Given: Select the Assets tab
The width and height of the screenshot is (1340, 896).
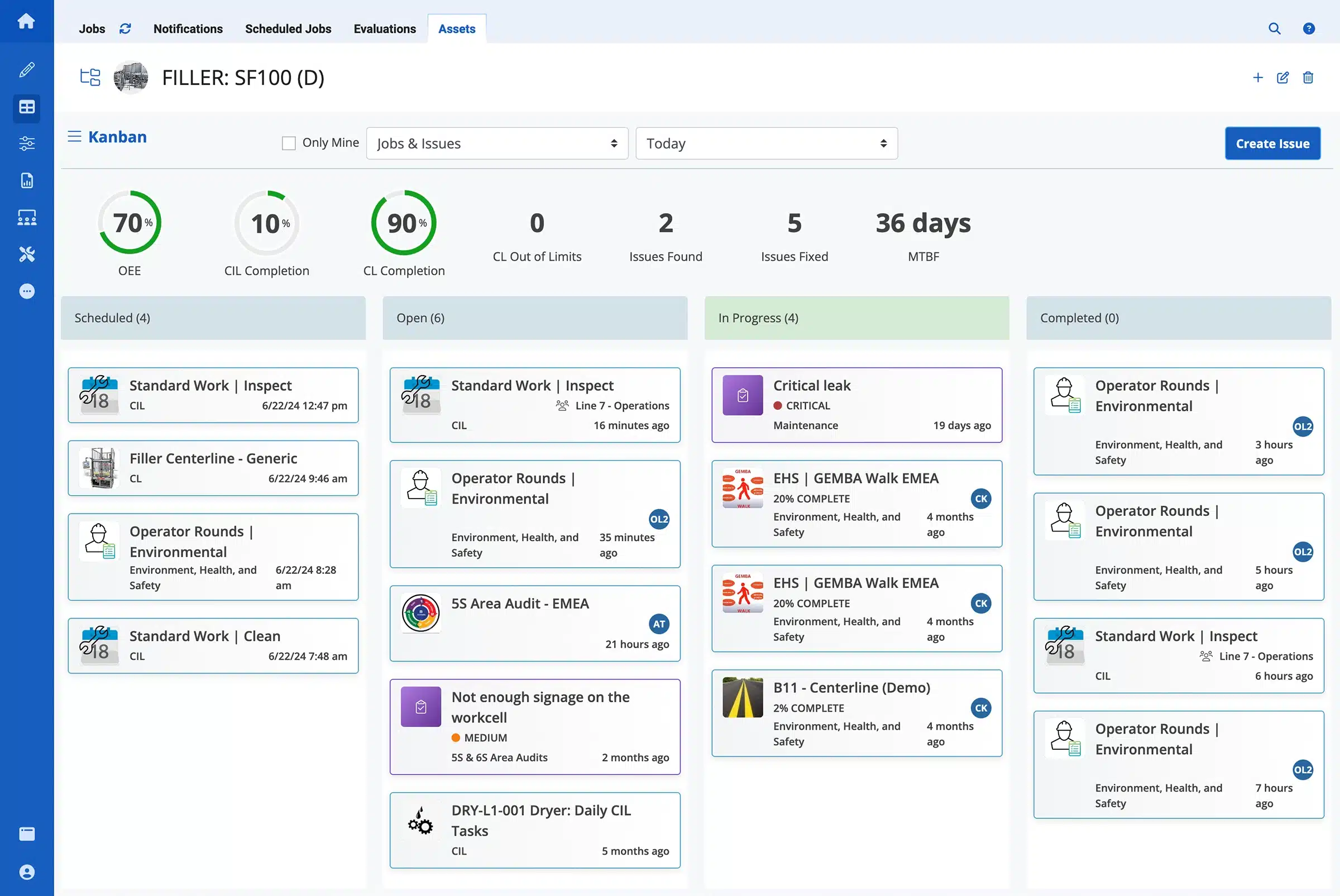Looking at the screenshot, I should tap(457, 28).
